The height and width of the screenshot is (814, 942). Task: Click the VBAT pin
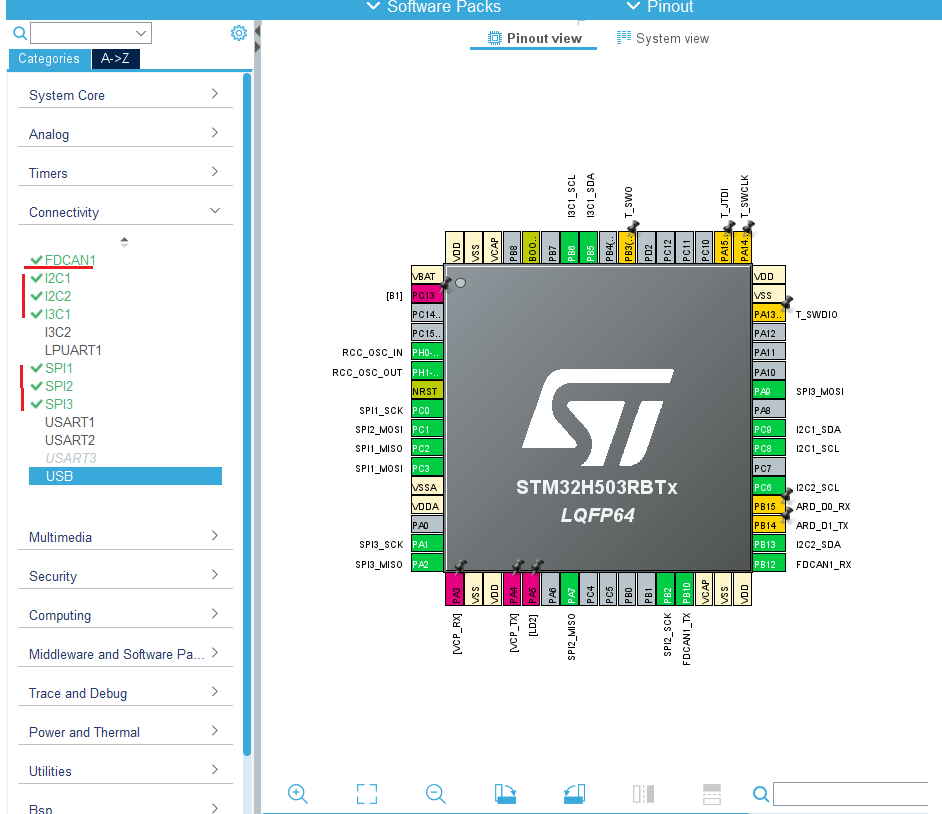pyautogui.click(x=427, y=276)
